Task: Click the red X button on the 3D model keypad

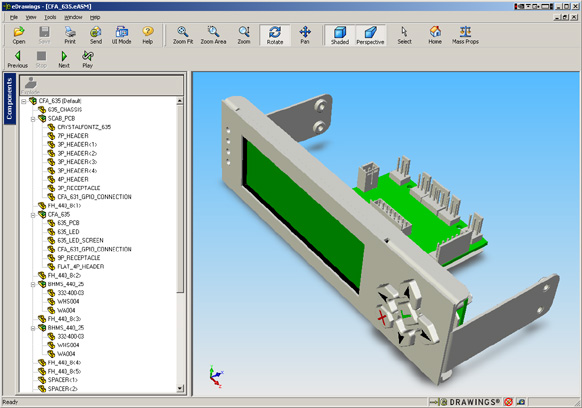Action: (x=382, y=318)
